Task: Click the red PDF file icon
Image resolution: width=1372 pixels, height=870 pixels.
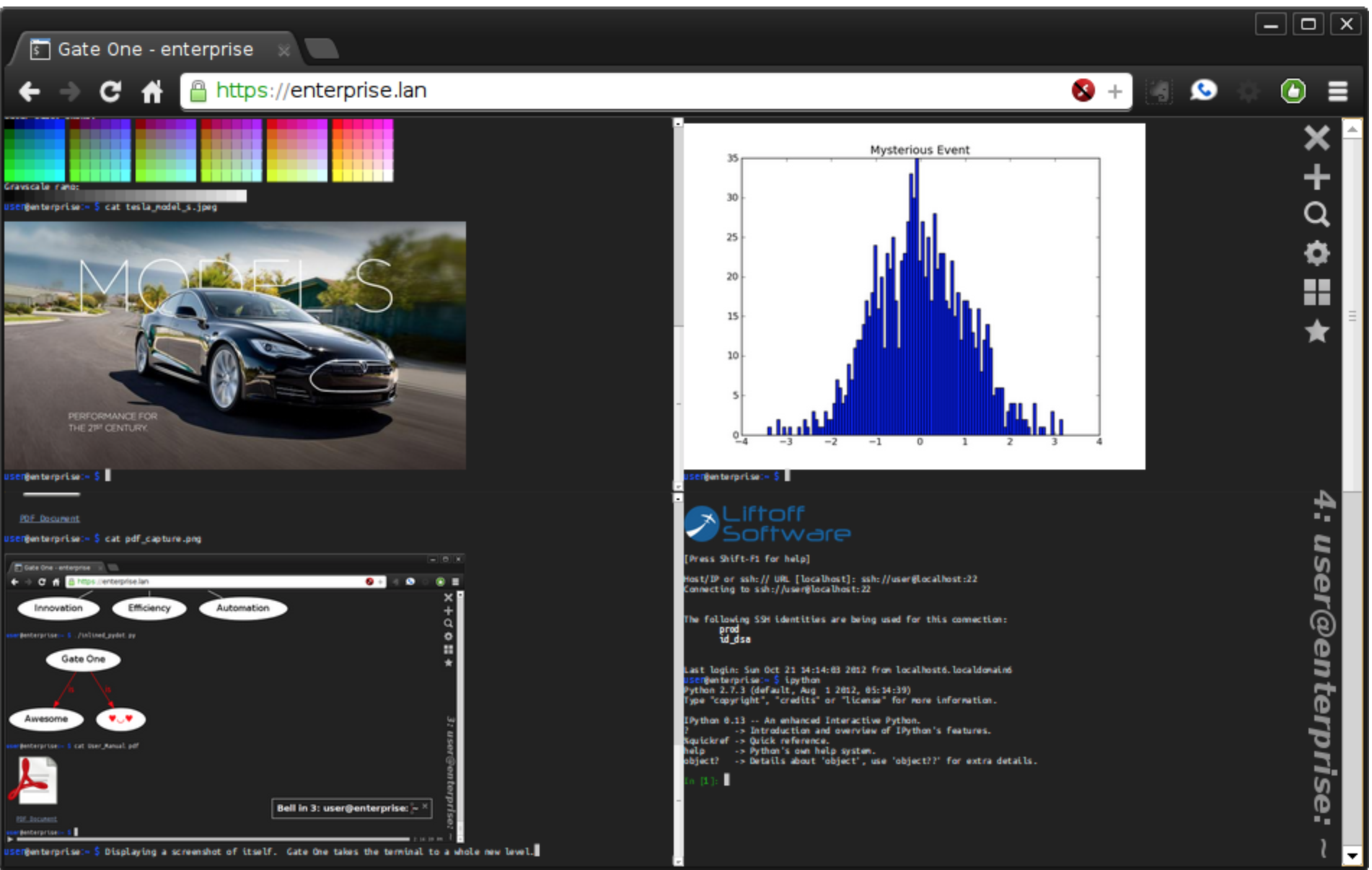Action: coord(32,781)
